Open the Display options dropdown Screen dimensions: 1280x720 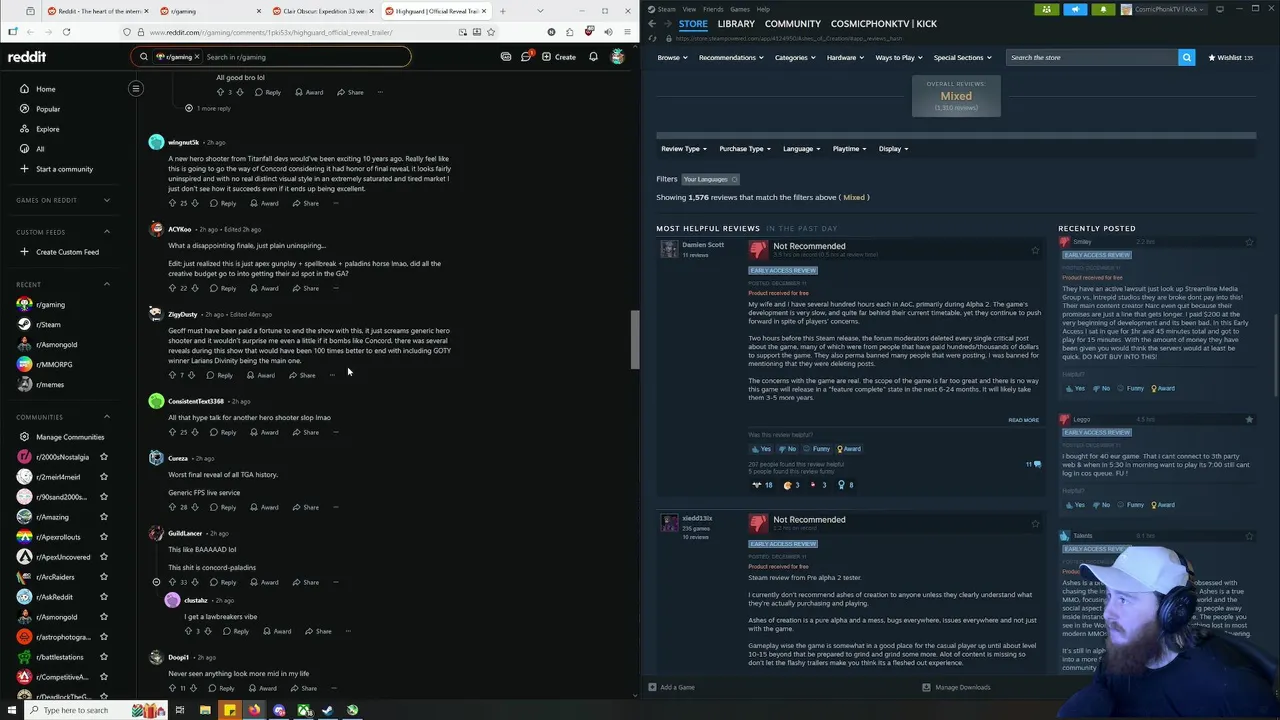[893, 149]
